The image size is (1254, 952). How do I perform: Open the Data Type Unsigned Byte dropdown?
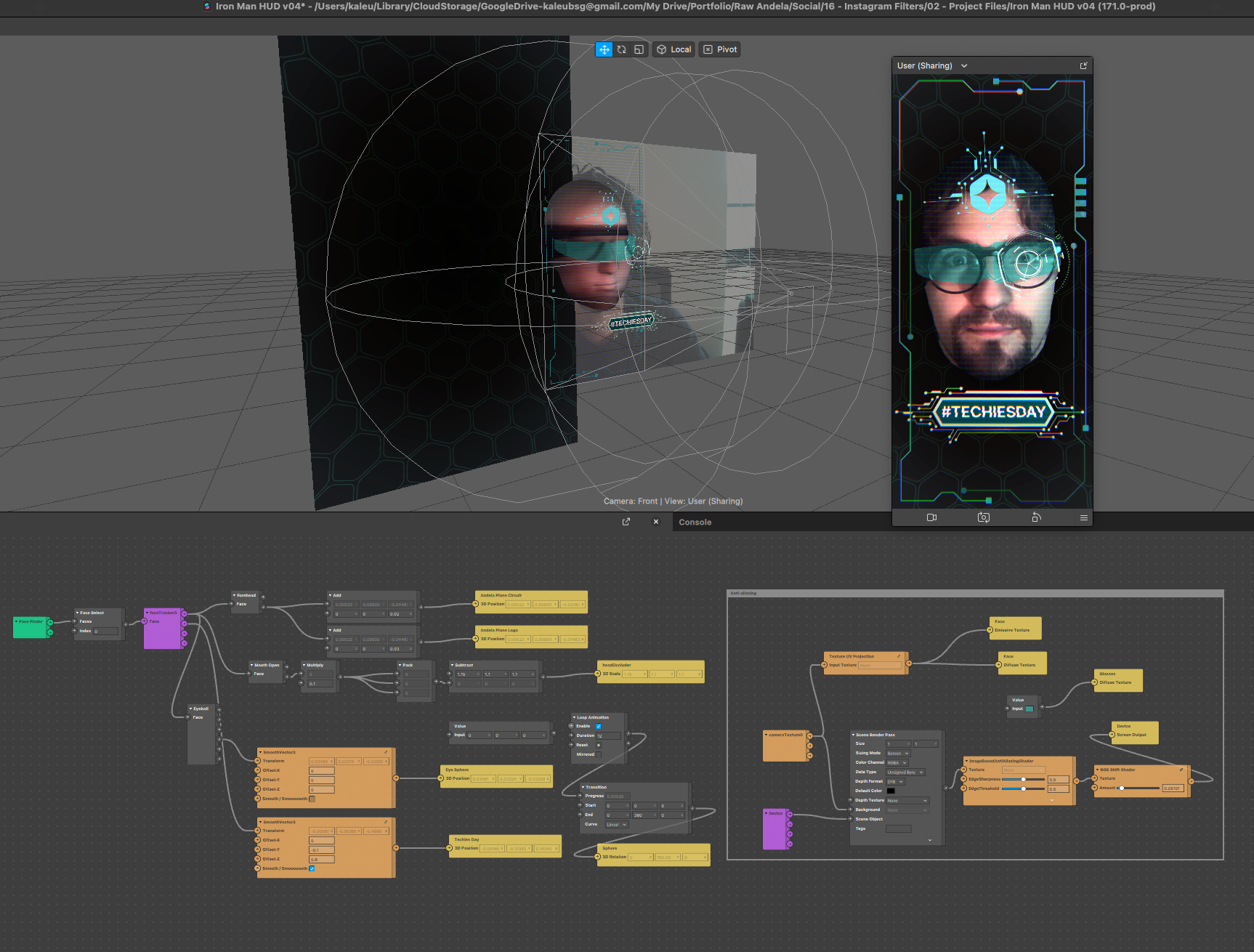[905, 773]
